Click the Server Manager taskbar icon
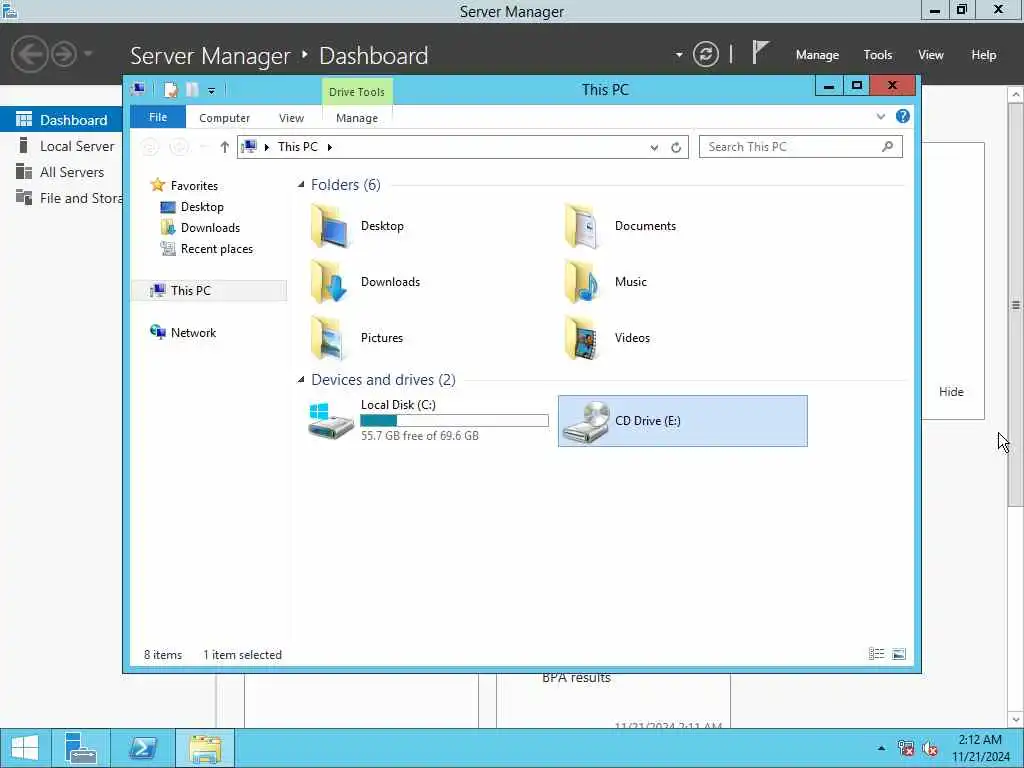The height and width of the screenshot is (768, 1024). 81,748
